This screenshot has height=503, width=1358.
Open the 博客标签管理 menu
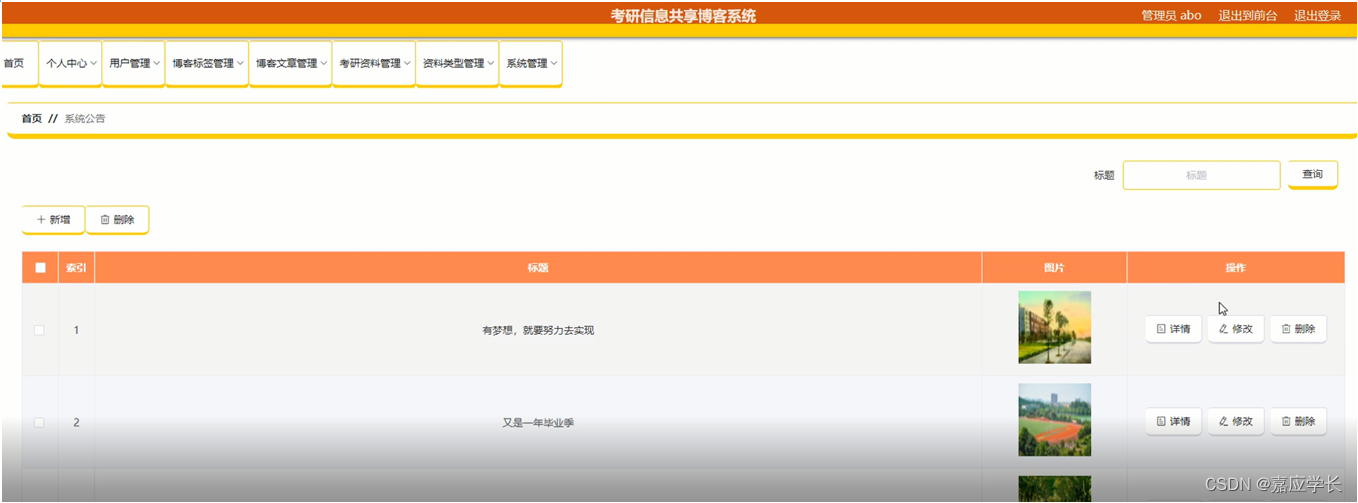207,63
